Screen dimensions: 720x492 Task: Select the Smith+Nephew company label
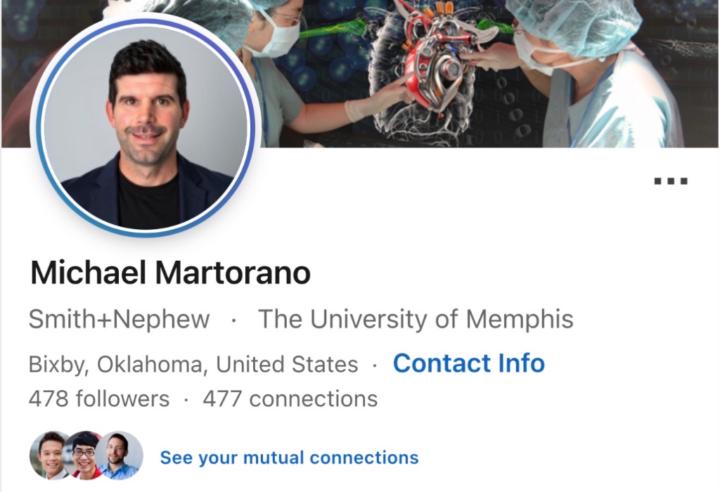119,319
